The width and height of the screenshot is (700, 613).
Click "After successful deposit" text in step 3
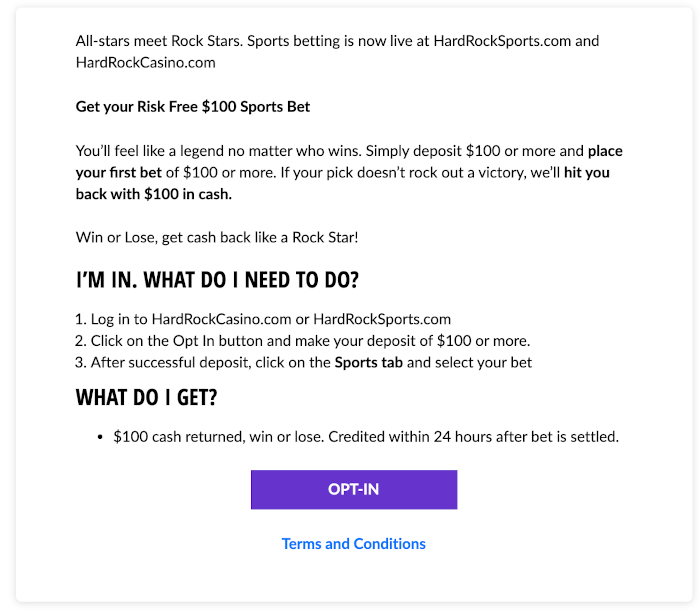pyautogui.click(x=171, y=363)
